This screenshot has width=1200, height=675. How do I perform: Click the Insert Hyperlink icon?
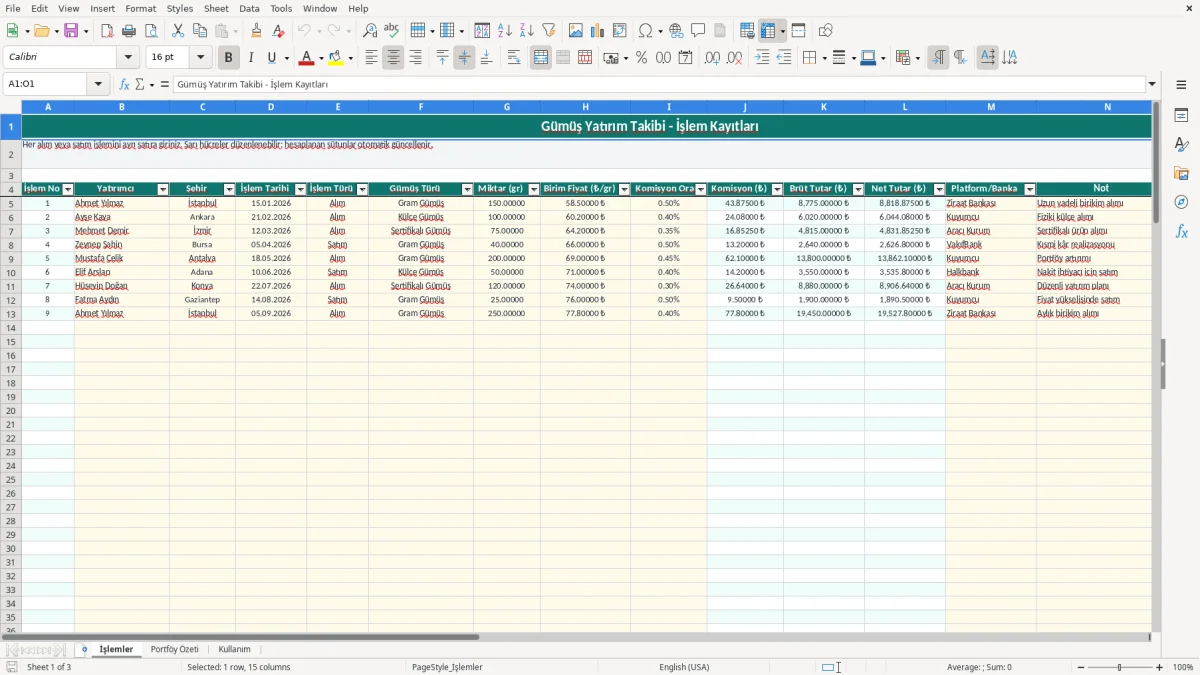[676, 31]
